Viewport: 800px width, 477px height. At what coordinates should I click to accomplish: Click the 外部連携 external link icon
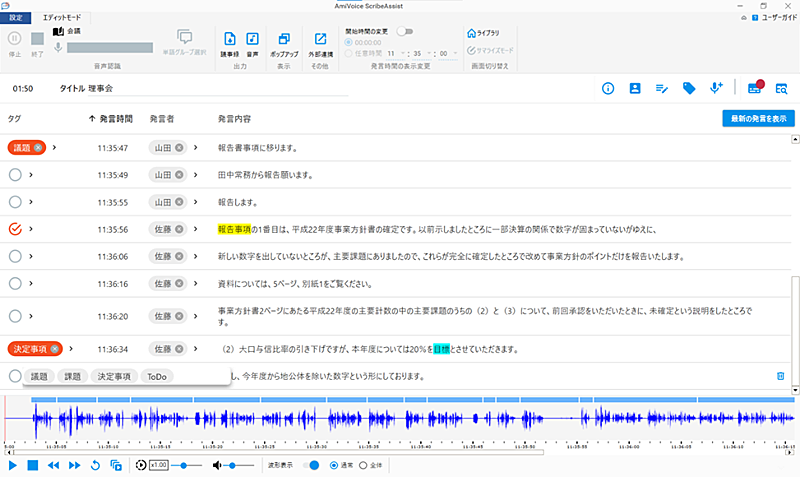pyautogui.click(x=321, y=39)
